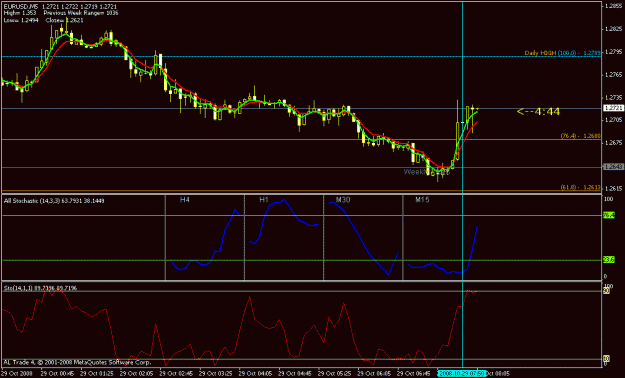Click the EURUSD,M5 chart title text

pos(21,6)
